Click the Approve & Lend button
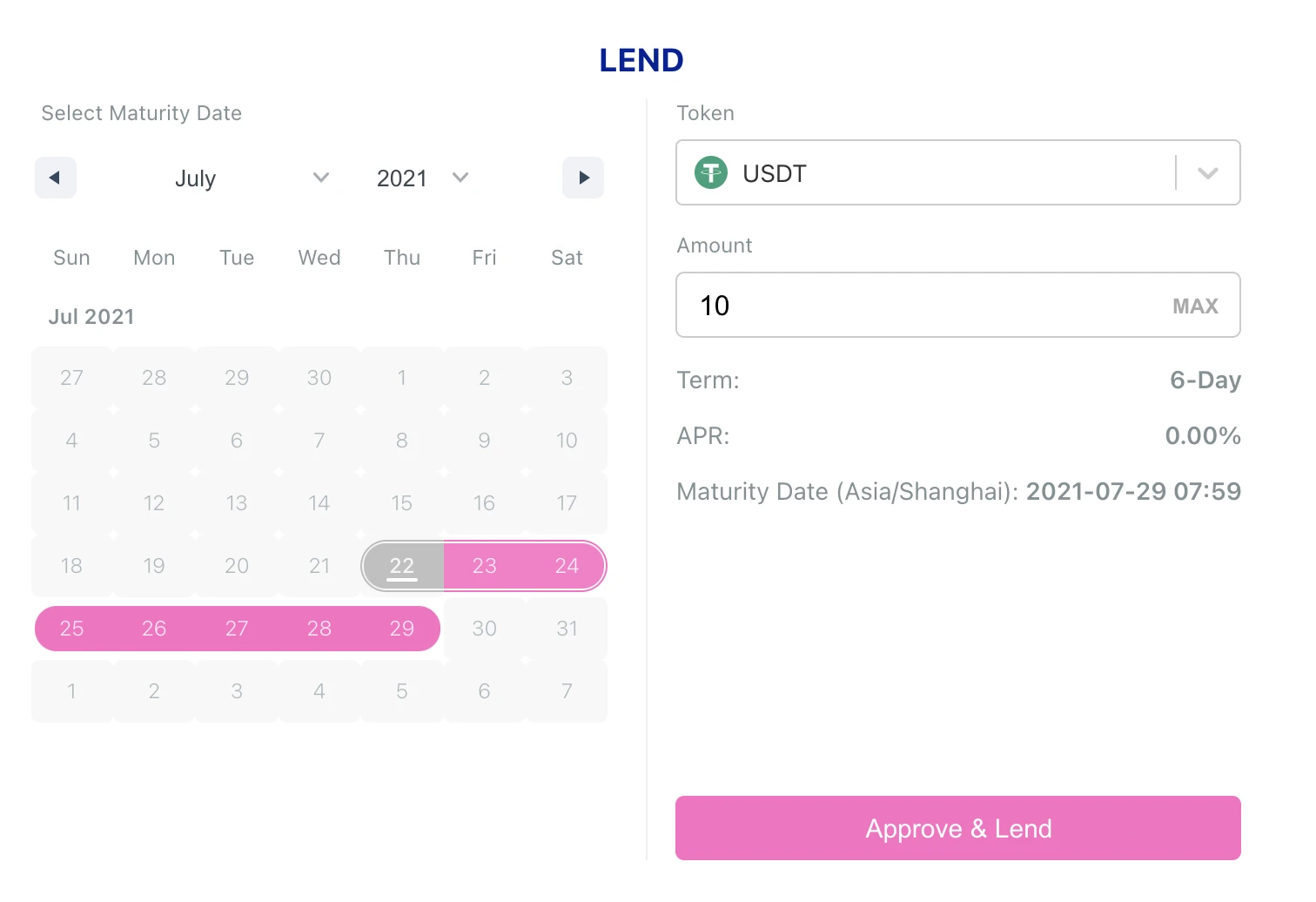Viewport: 1316px width, 902px height. point(958,828)
